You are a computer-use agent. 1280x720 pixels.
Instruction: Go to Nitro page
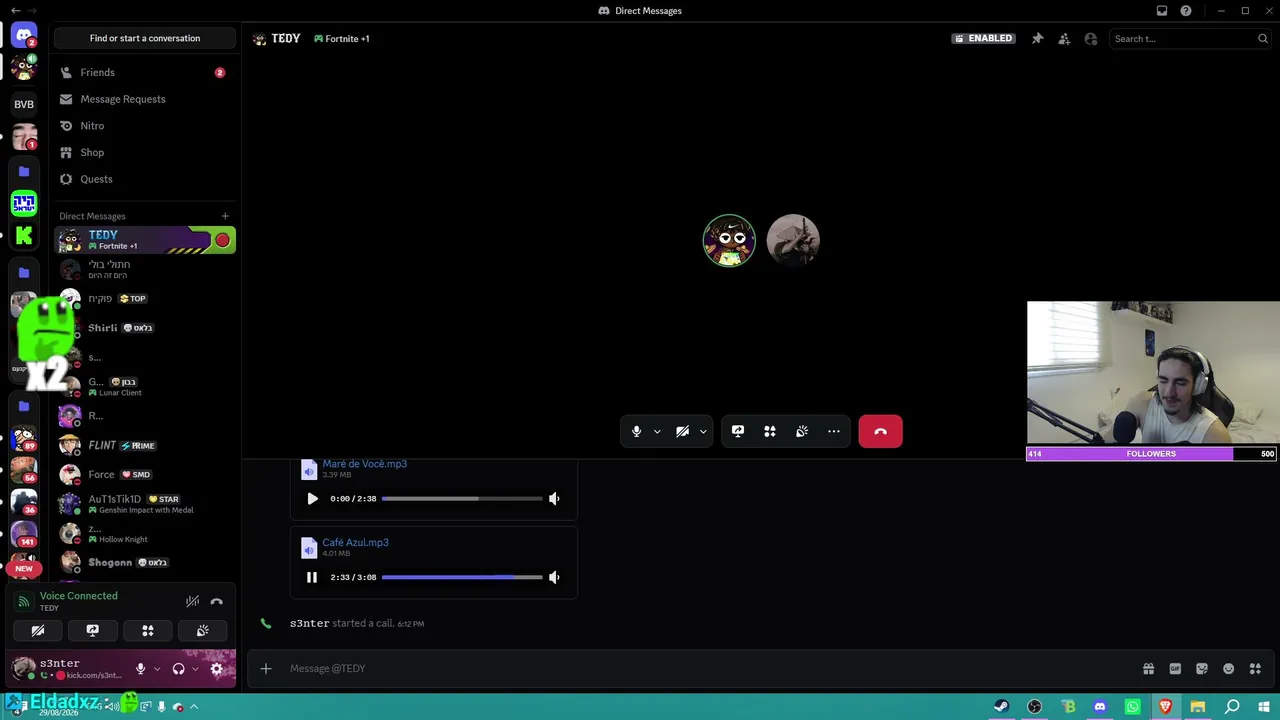(x=145, y=126)
